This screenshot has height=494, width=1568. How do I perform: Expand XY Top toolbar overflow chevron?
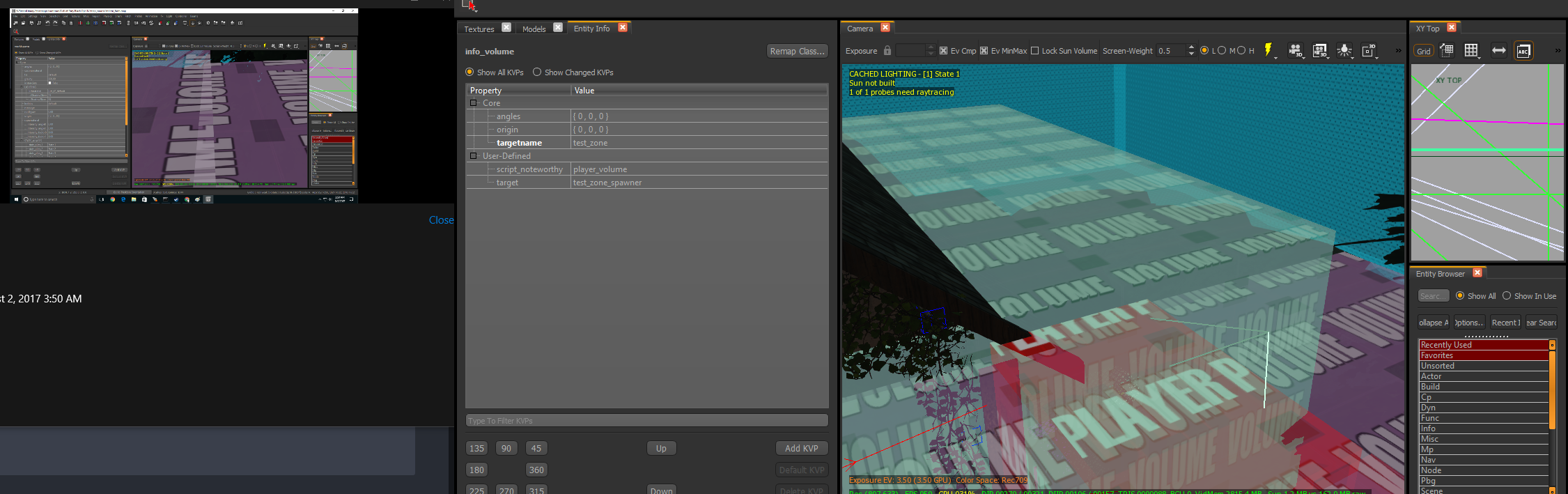point(1558,50)
